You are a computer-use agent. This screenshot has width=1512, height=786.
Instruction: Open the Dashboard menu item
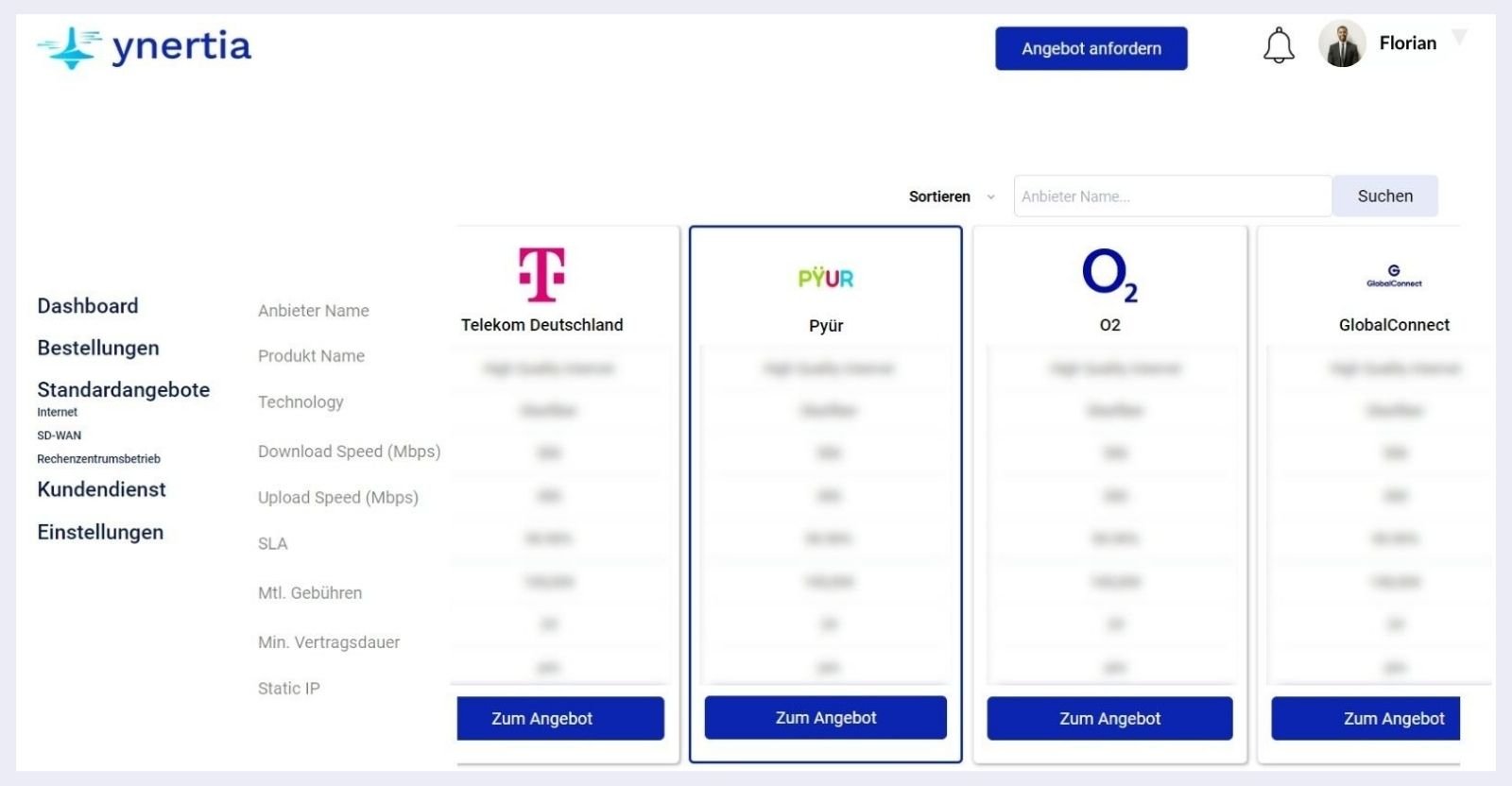88,306
